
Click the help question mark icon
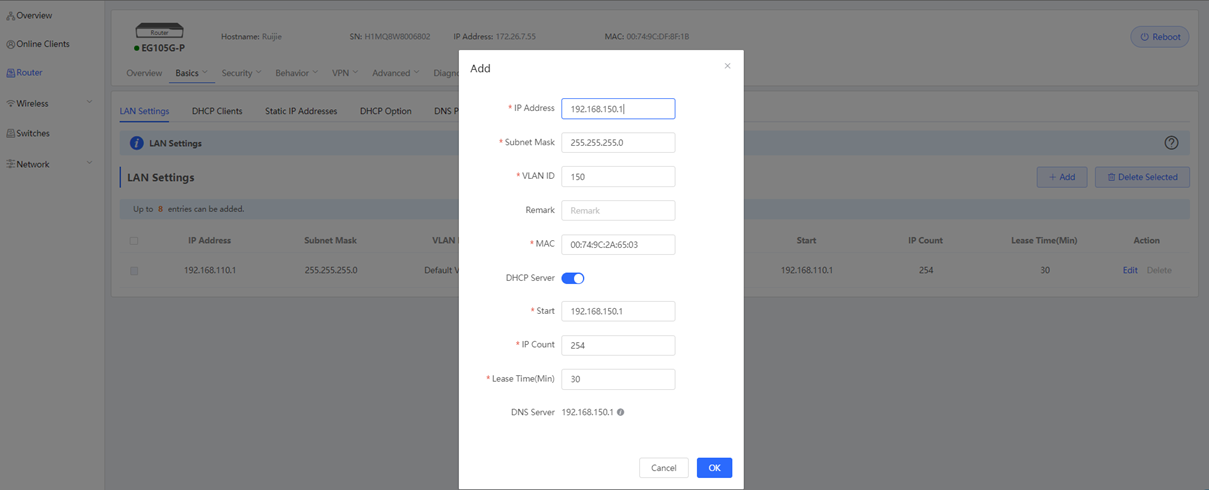[x=1171, y=143]
